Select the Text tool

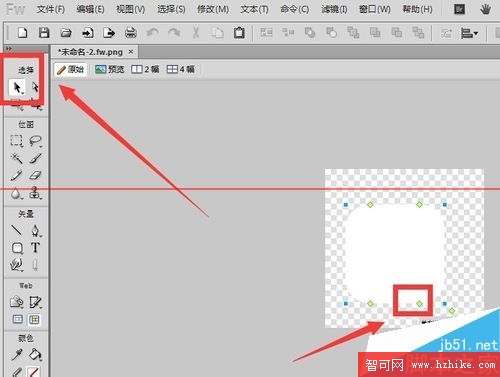point(35,248)
